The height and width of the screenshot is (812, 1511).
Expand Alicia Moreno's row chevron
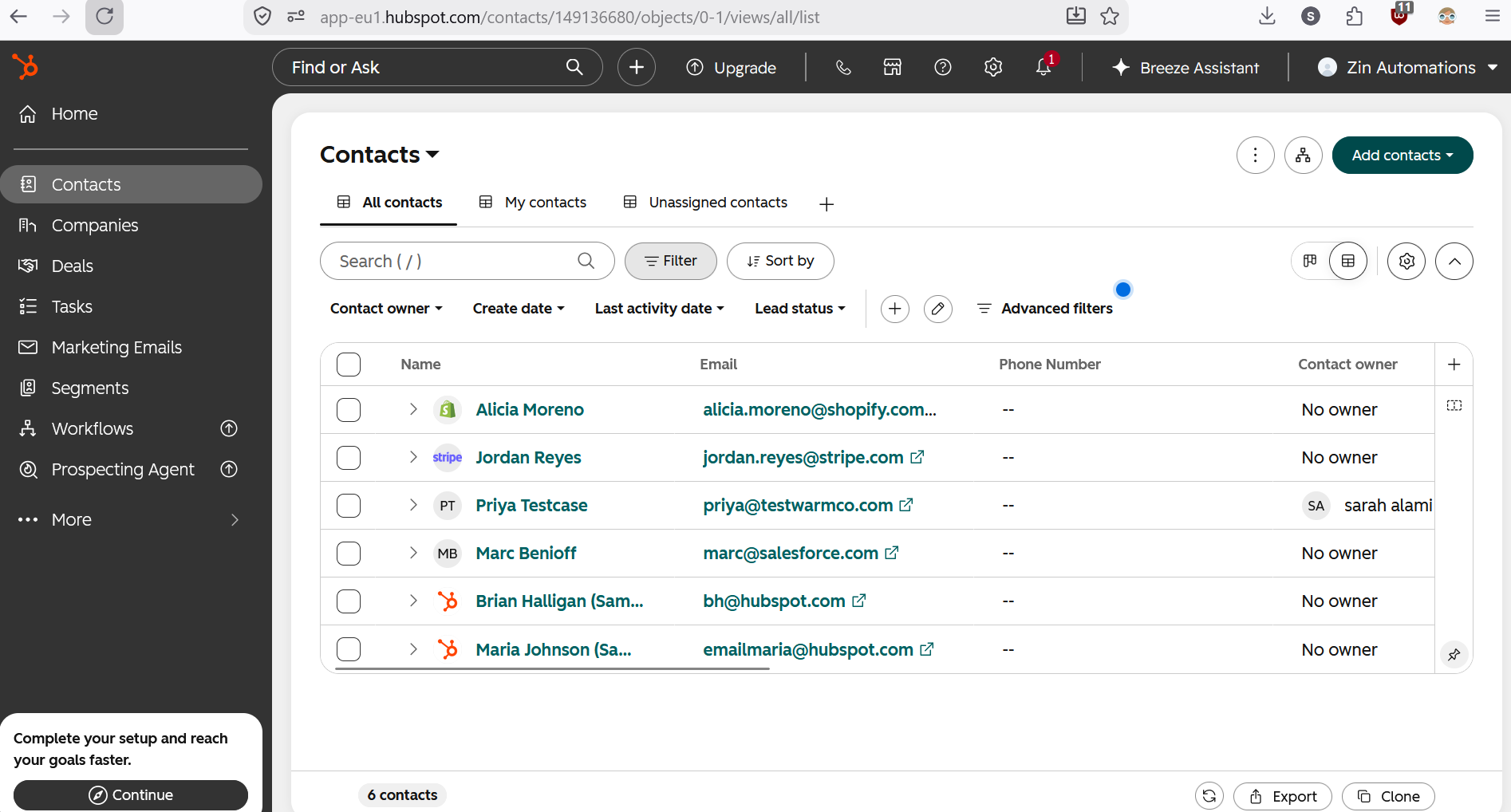point(413,409)
